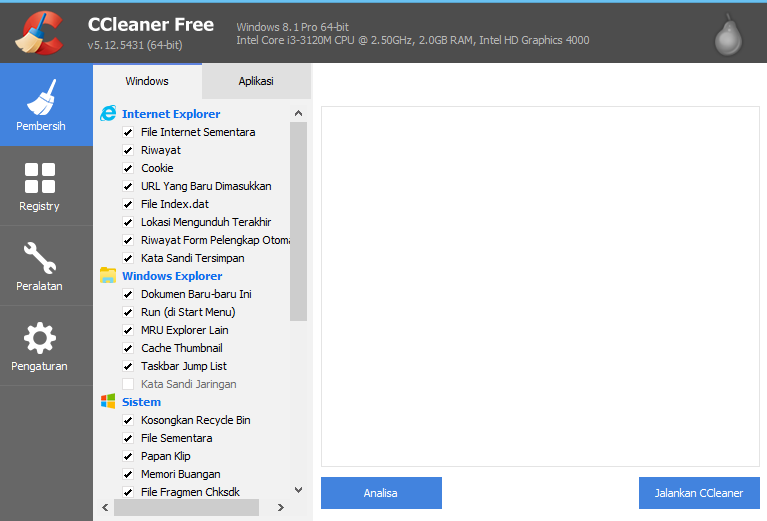Image resolution: width=767 pixels, height=521 pixels.
Task: Switch to the Windows tab
Action: click(147, 81)
